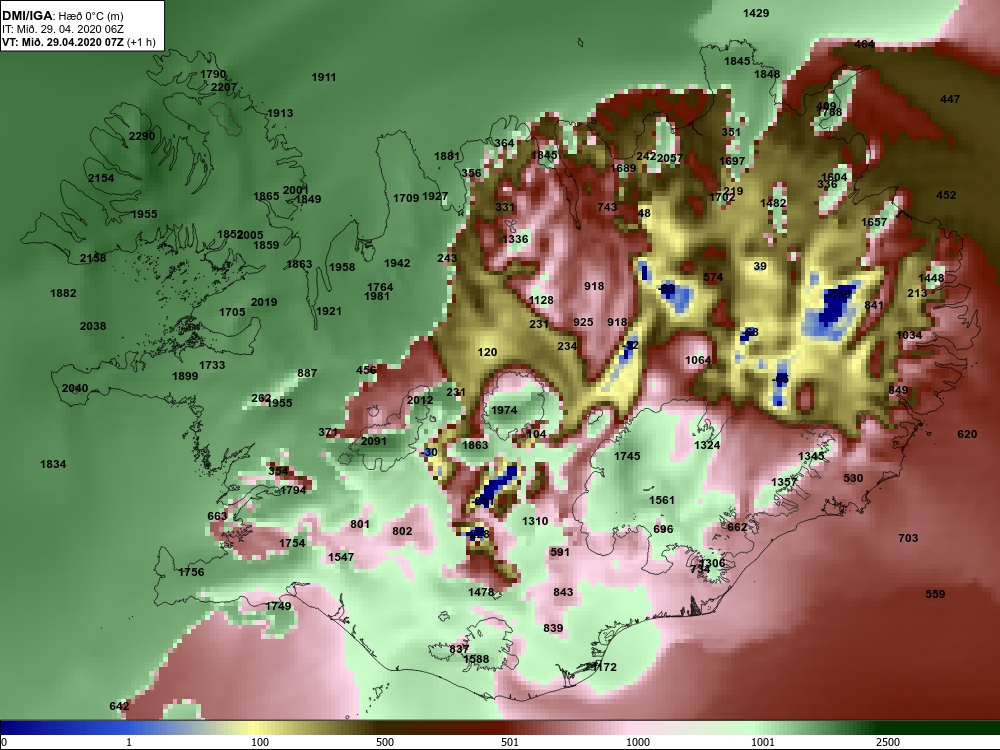
Task: Click the map value 1064
Action: pyautogui.click(x=698, y=360)
